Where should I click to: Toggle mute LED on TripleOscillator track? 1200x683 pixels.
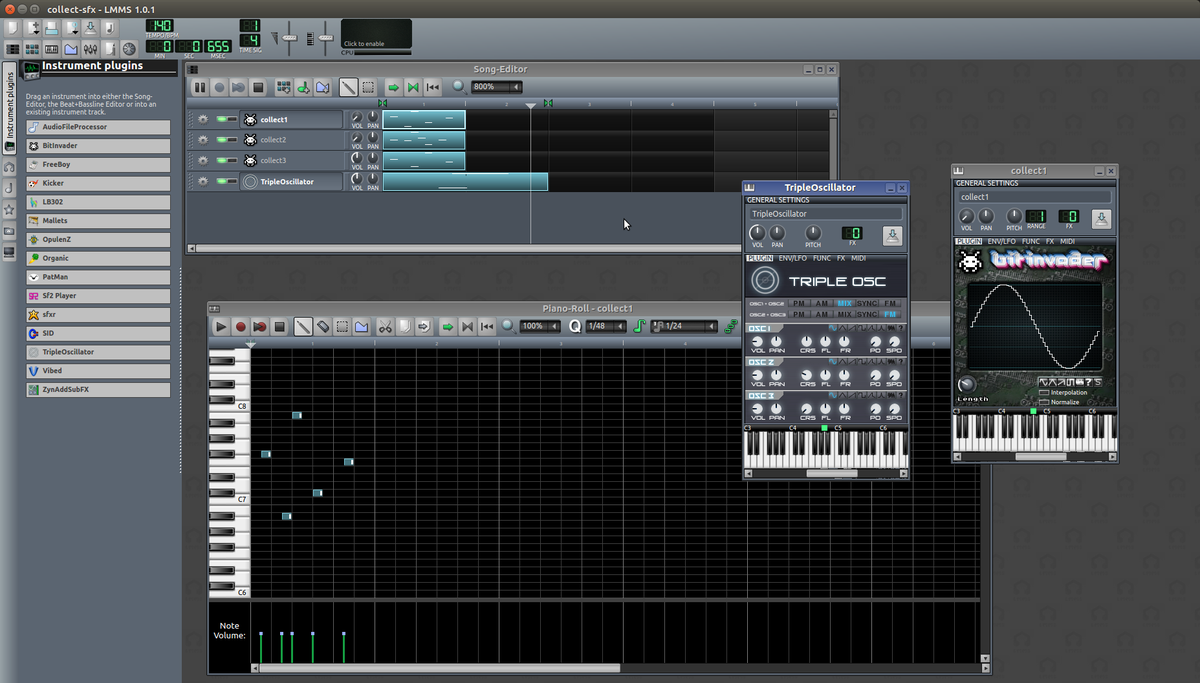222,181
